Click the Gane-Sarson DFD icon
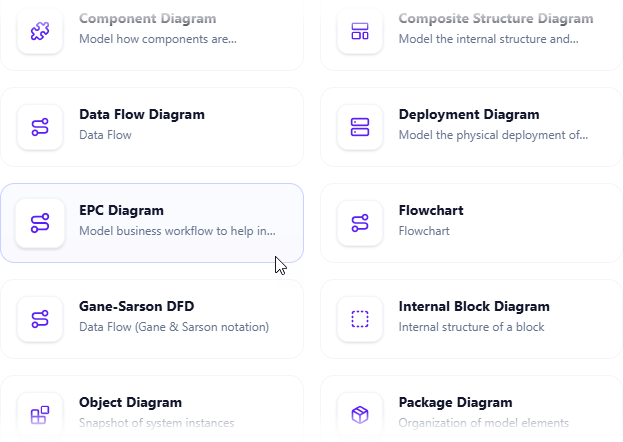The image size is (623, 442). (40, 318)
